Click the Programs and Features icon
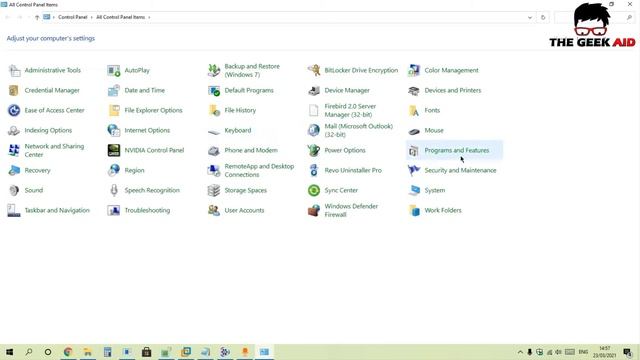 coord(414,150)
